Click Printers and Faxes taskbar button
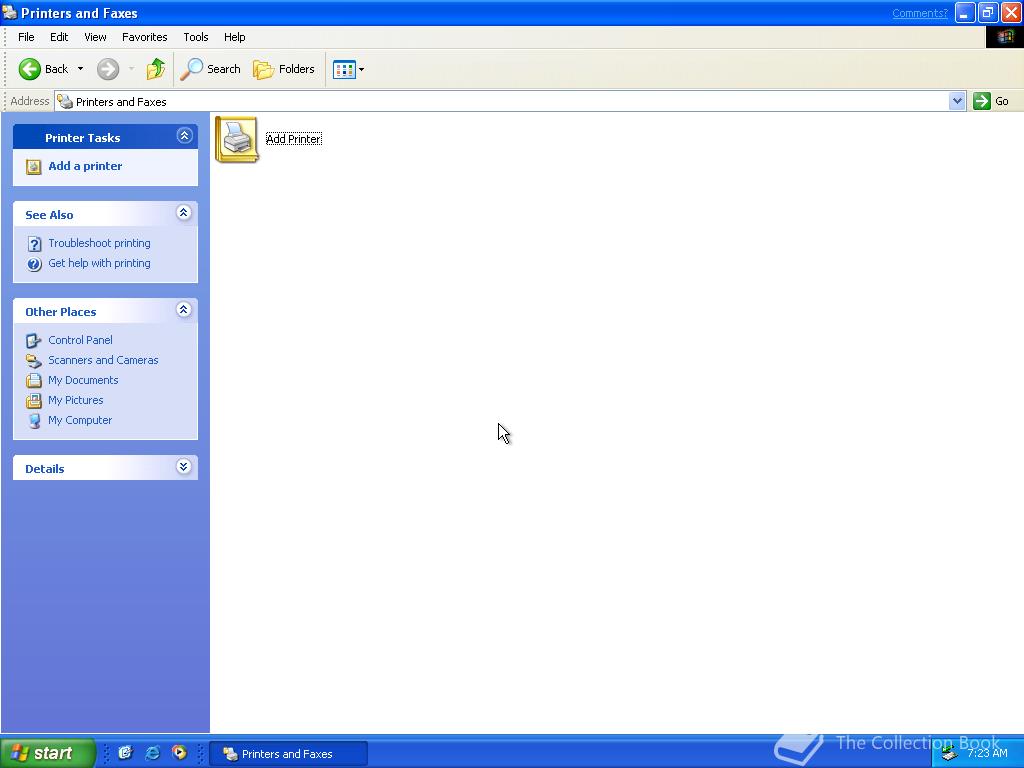This screenshot has height=768, width=1024. point(290,754)
